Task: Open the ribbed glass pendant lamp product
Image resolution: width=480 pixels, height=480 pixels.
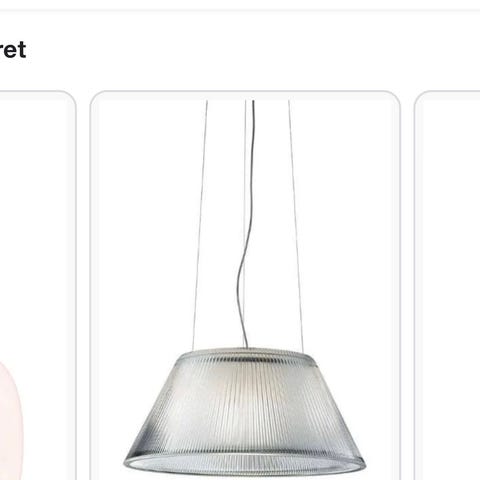Action: point(245,287)
